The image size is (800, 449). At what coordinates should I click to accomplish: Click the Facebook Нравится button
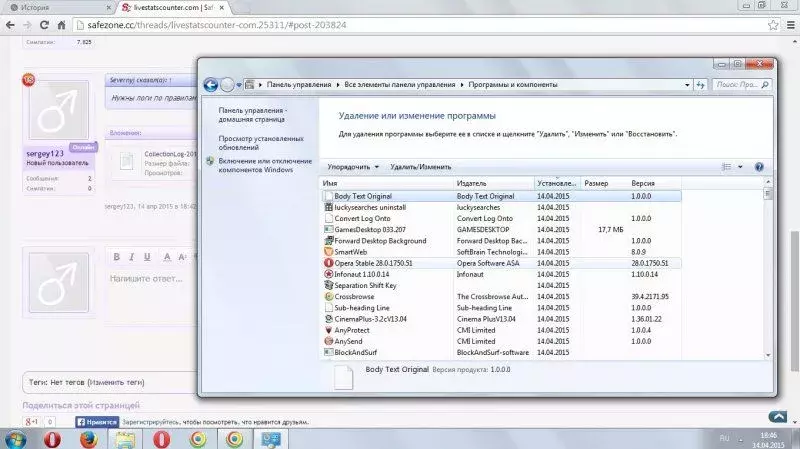click(97, 422)
